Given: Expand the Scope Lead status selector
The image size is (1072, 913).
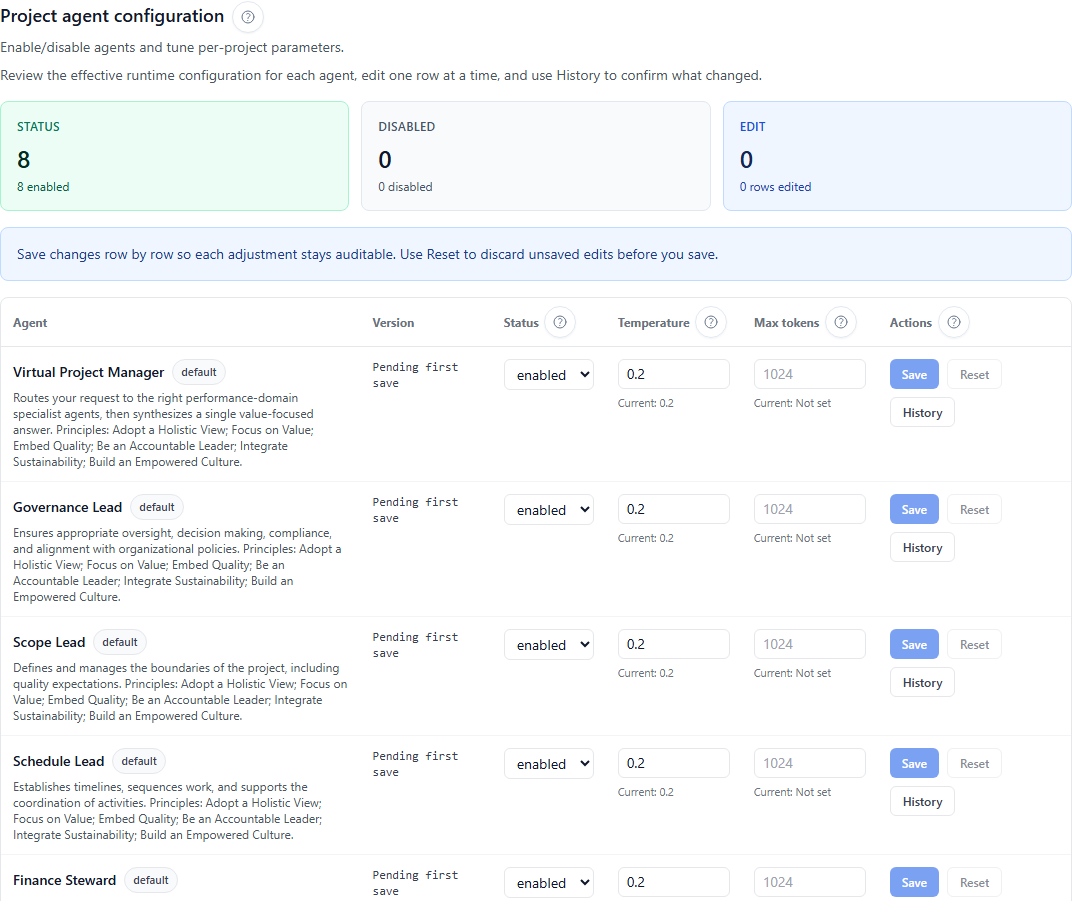Looking at the screenshot, I should (548, 645).
